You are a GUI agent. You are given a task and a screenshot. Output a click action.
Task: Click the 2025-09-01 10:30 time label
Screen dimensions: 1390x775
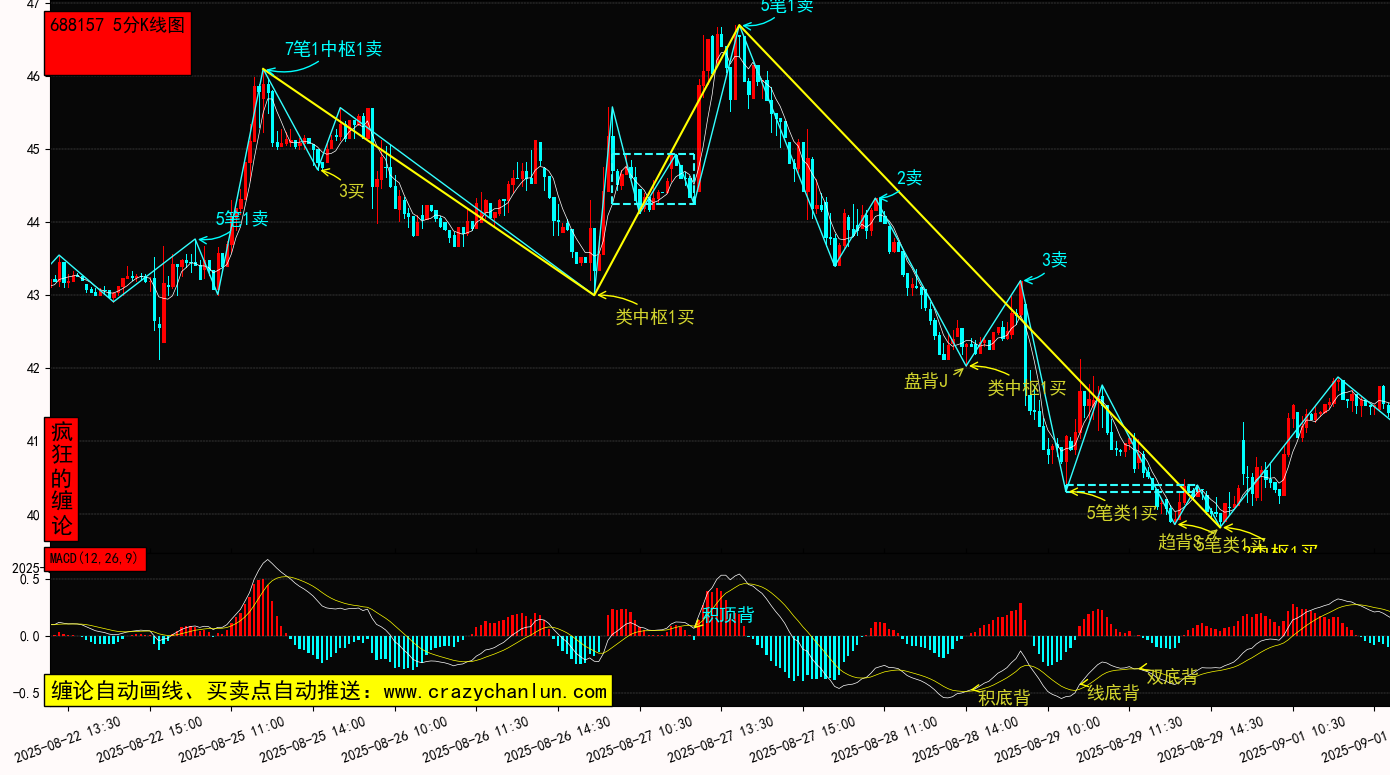(x=1294, y=739)
